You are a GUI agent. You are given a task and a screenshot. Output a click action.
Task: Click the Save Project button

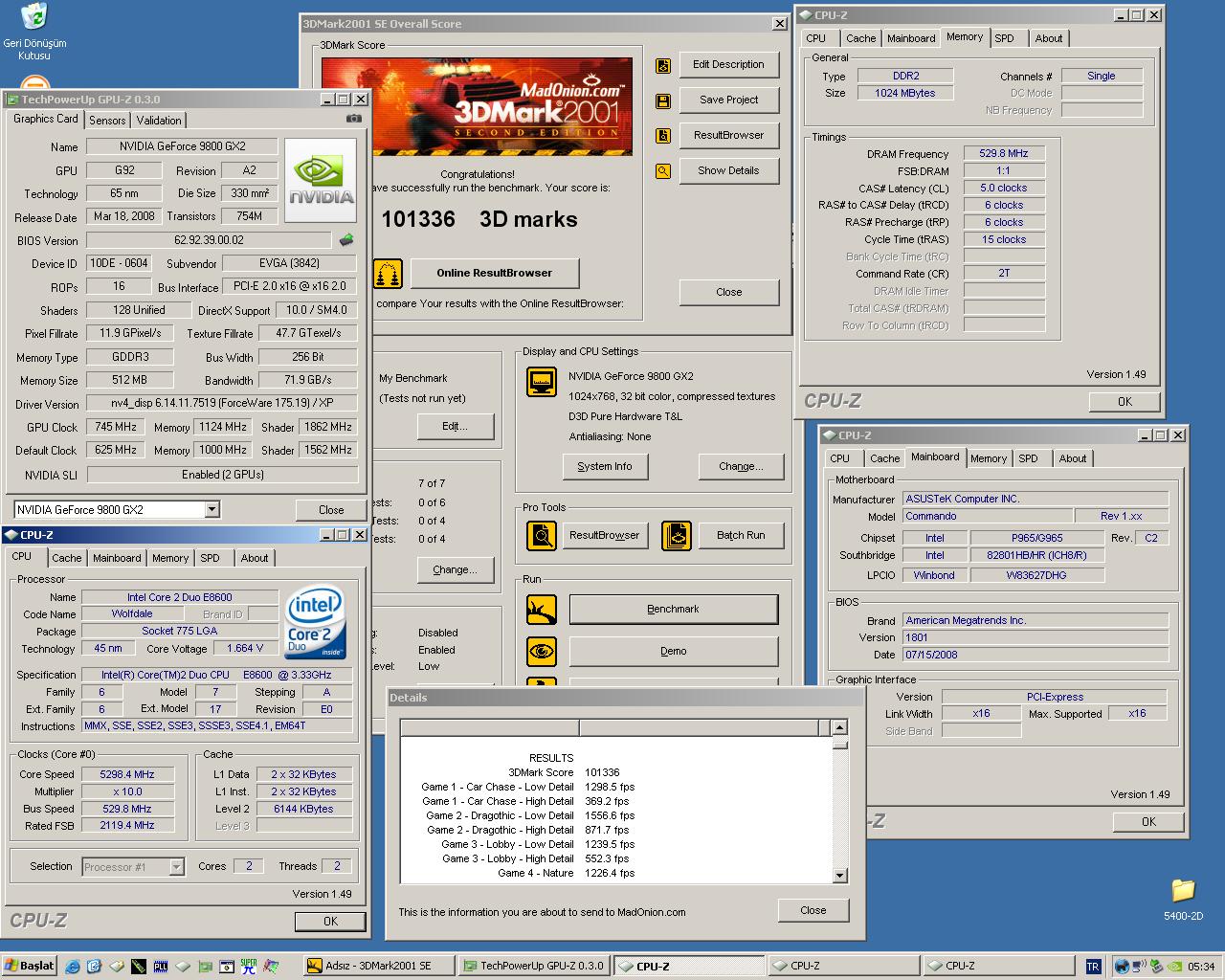pos(728,100)
